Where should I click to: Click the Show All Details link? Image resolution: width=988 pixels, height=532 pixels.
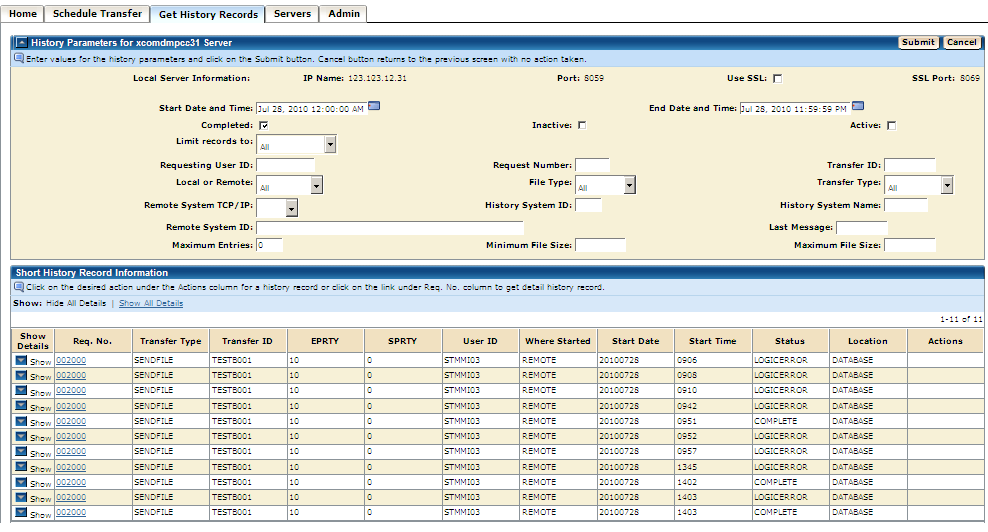point(150,303)
